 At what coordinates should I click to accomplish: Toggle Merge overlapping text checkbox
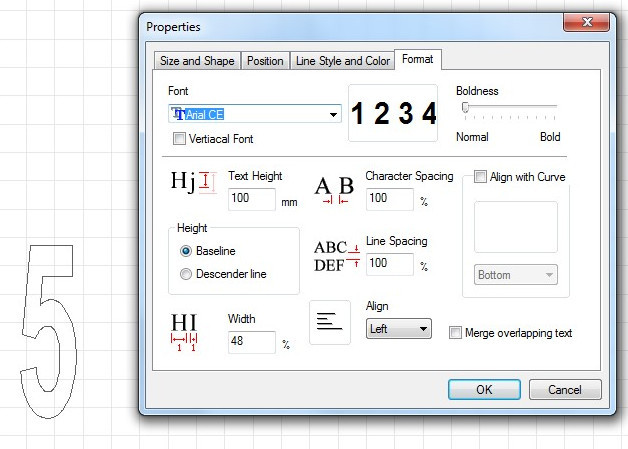click(456, 333)
